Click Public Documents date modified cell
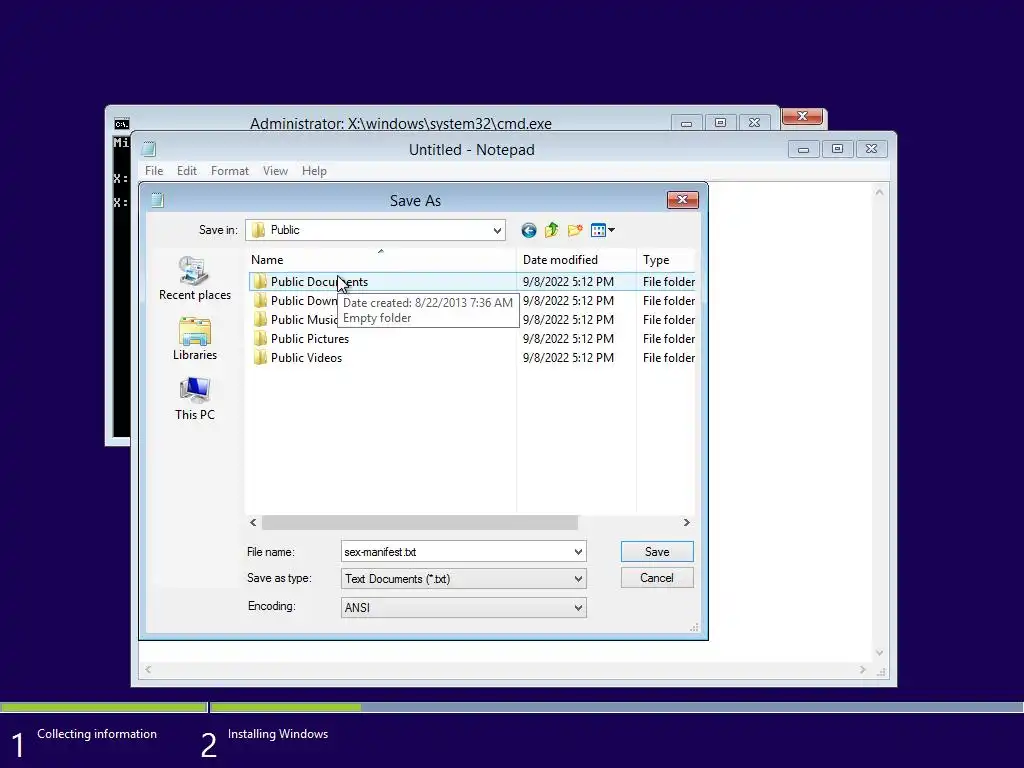The height and width of the screenshot is (768, 1024). click(568, 281)
